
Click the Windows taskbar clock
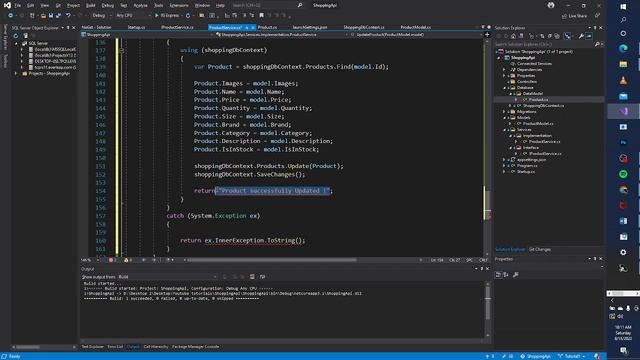point(623,333)
